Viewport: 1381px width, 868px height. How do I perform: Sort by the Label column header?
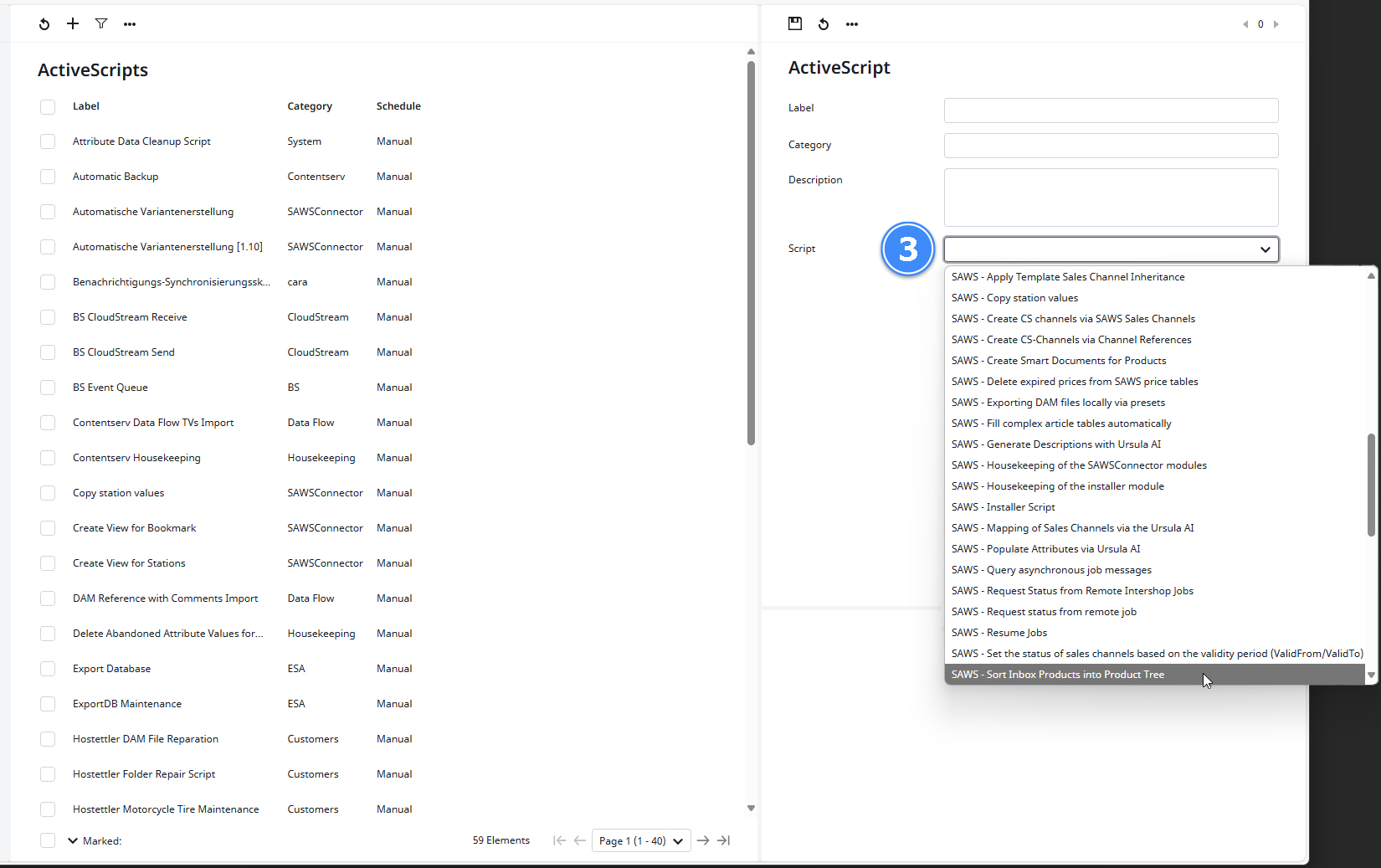pos(86,106)
